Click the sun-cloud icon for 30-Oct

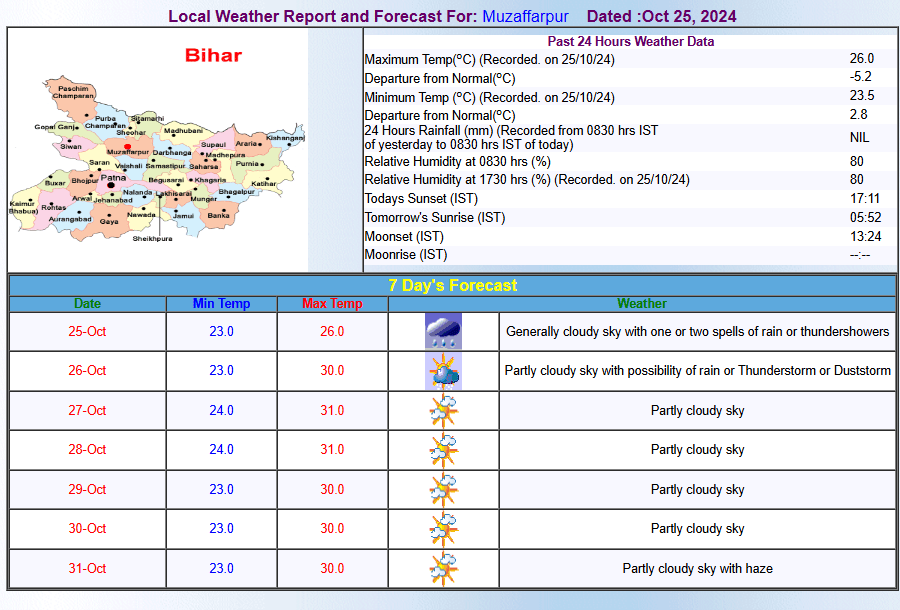(x=443, y=529)
